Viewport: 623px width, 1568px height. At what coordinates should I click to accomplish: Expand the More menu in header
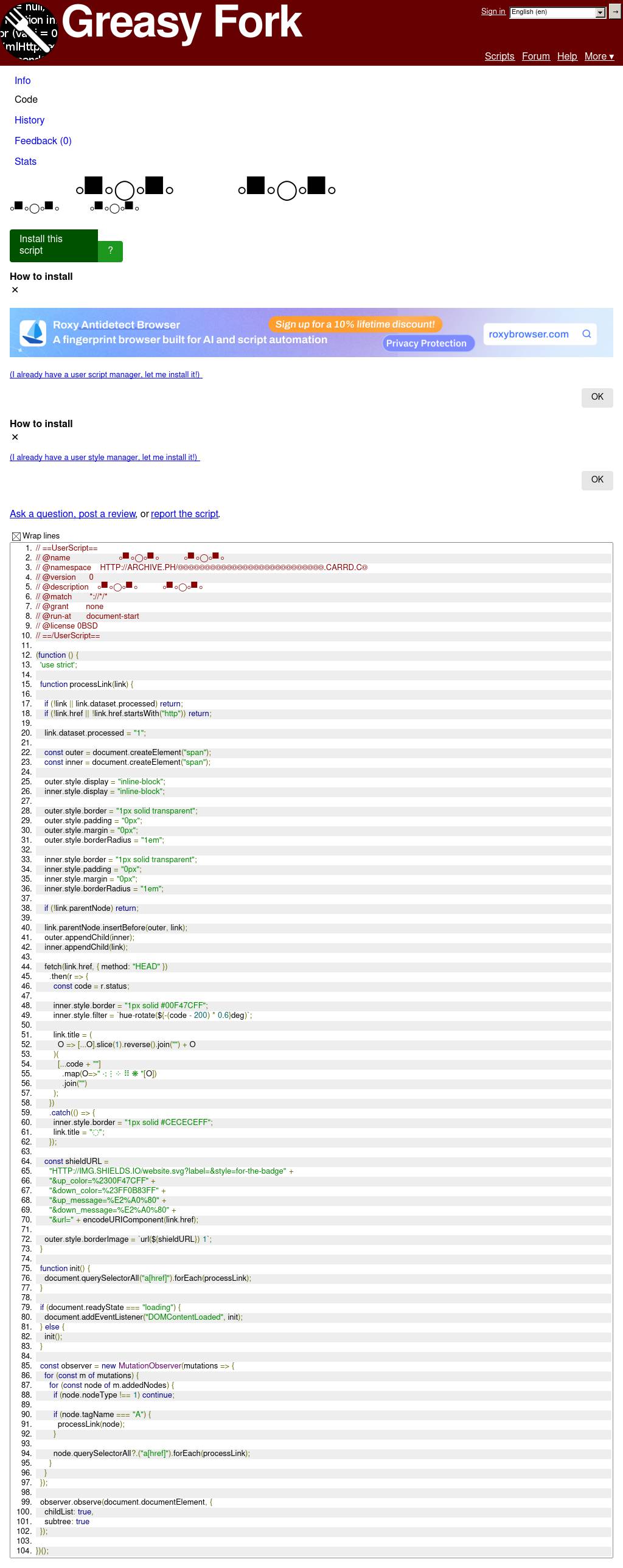pyautogui.click(x=599, y=57)
